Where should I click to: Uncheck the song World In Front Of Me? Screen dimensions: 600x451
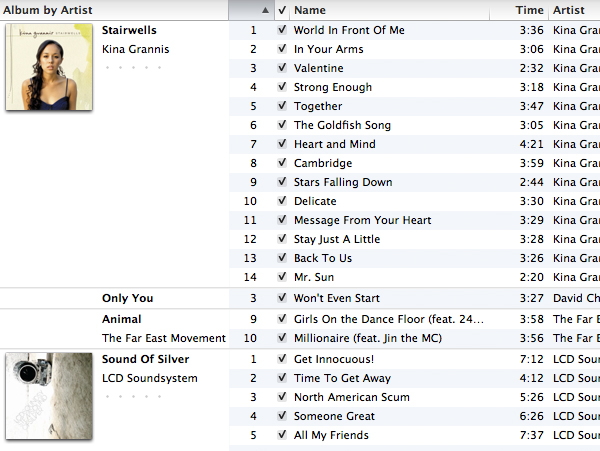pyautogui.click(x=282, y=30)
